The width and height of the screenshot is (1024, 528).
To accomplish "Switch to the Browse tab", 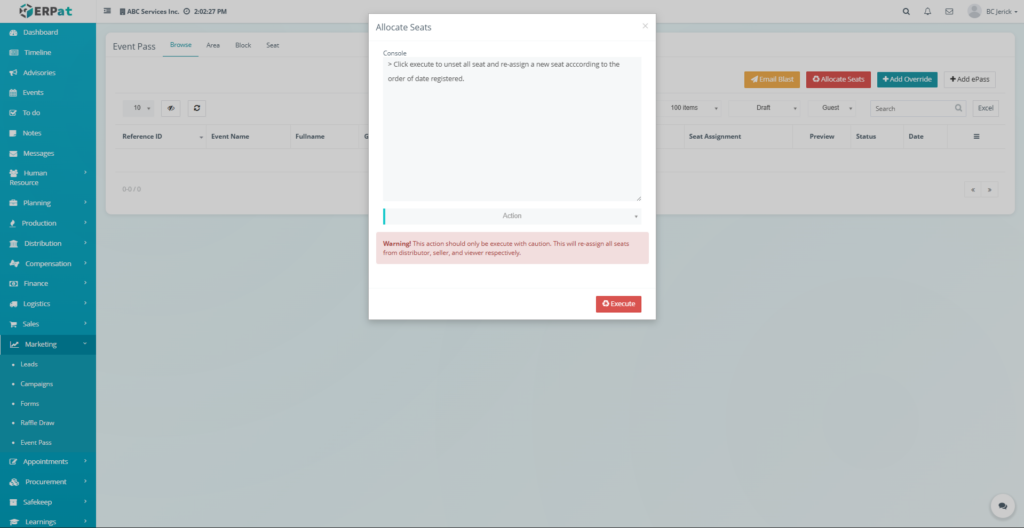I will tap(181, 45).
